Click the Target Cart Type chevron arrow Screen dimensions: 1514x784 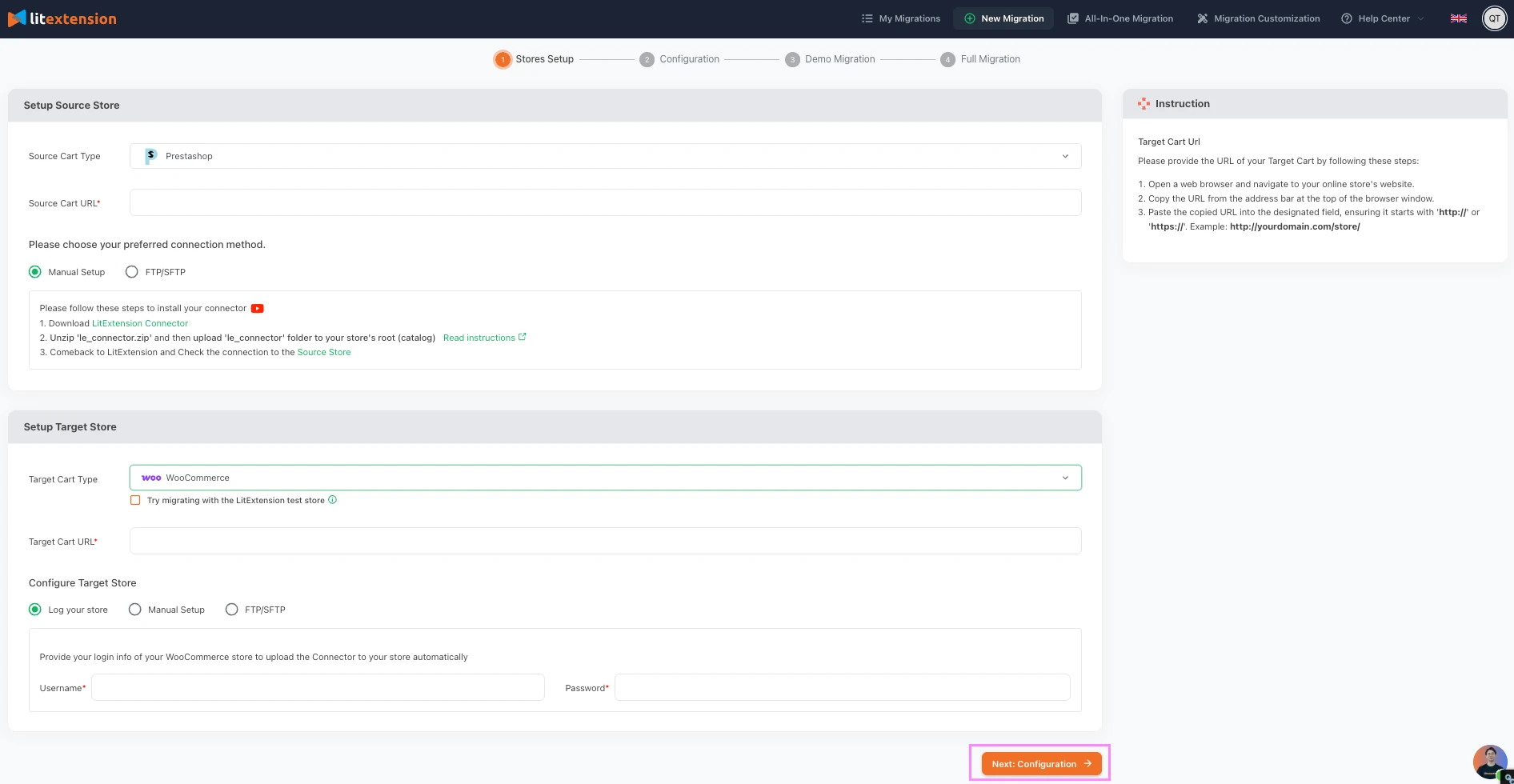pyautogui.click(x=1065, y=478)
